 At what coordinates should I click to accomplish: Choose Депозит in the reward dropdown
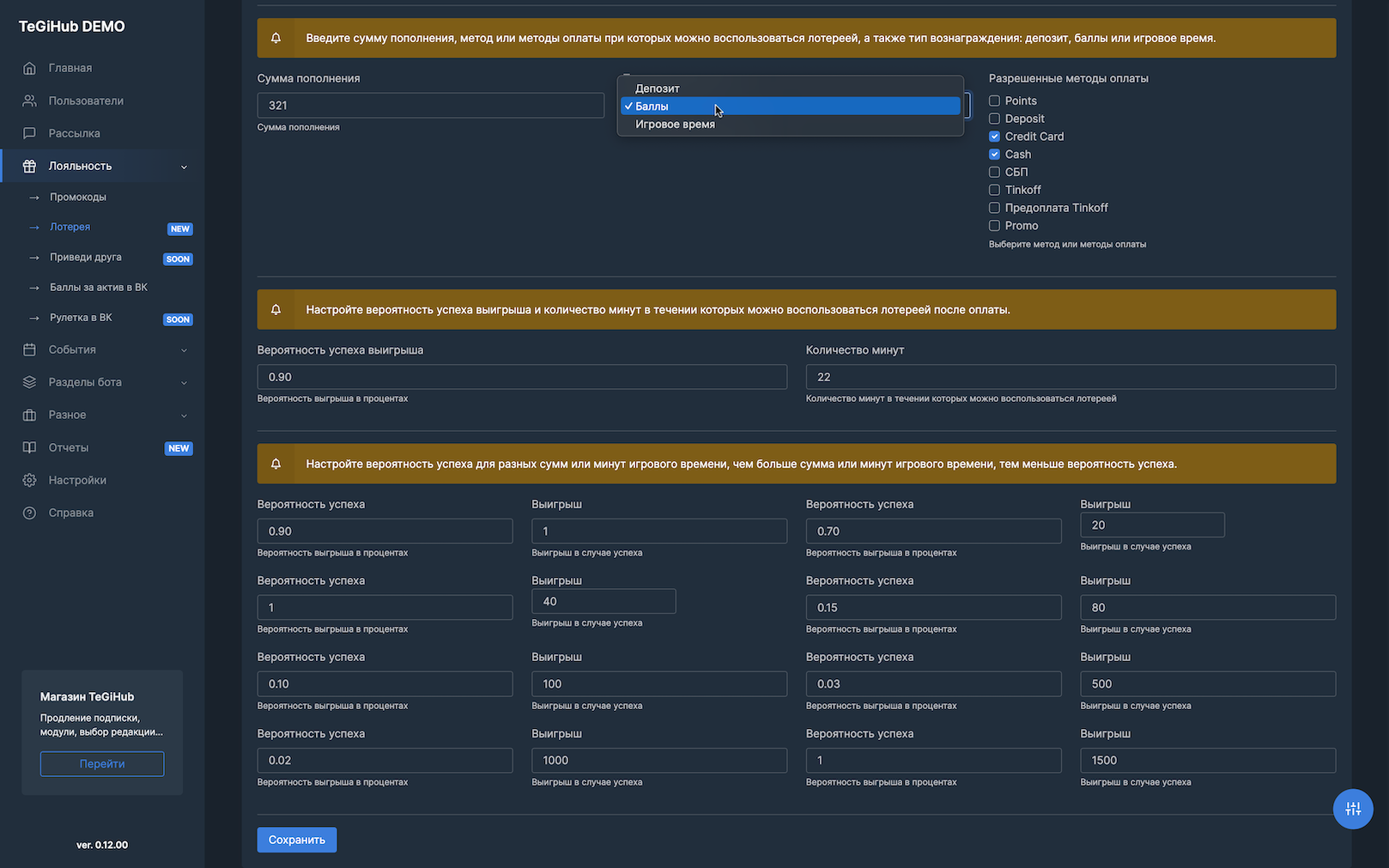pyautogui.click(x=790, y=88)
